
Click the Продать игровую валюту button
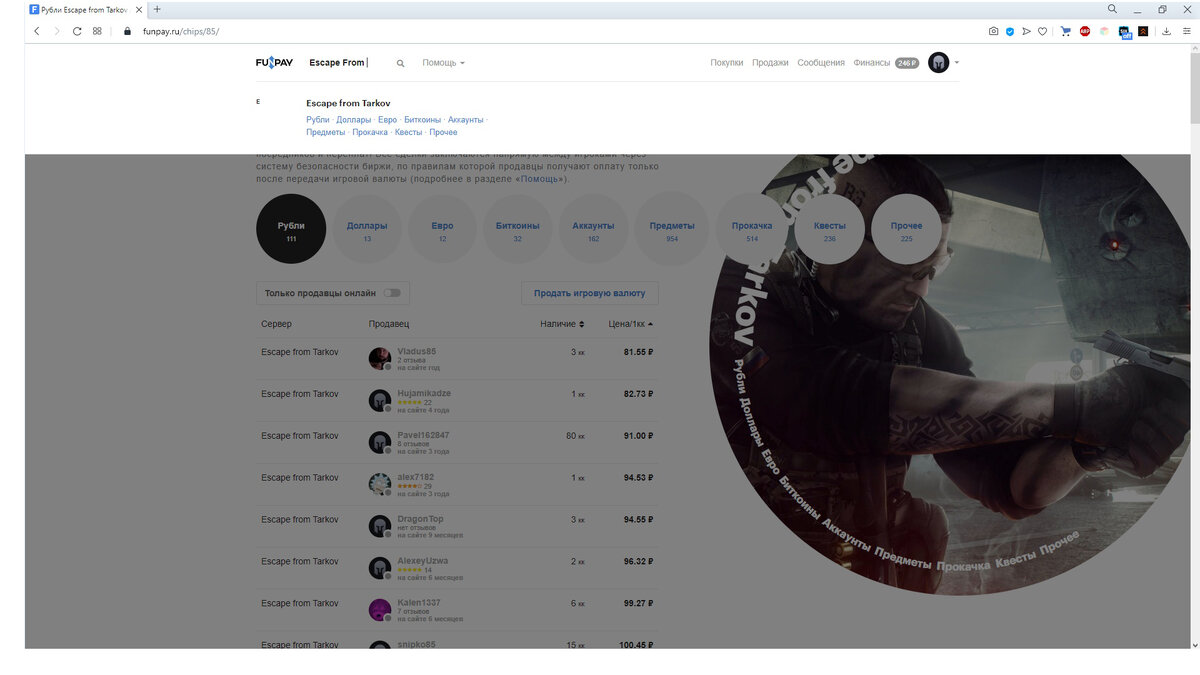(590, 293)
